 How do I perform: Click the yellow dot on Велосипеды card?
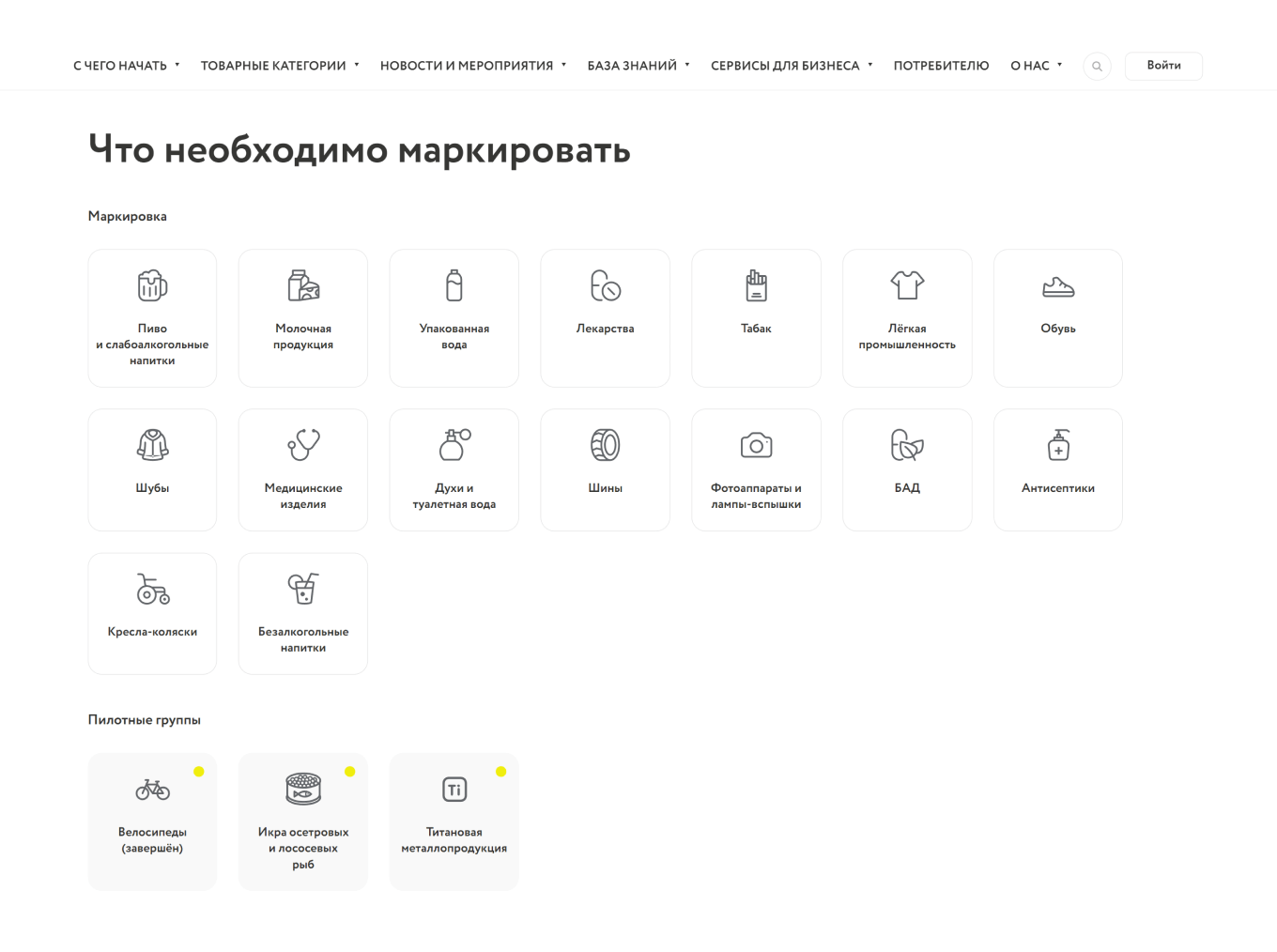click(199, 772)
